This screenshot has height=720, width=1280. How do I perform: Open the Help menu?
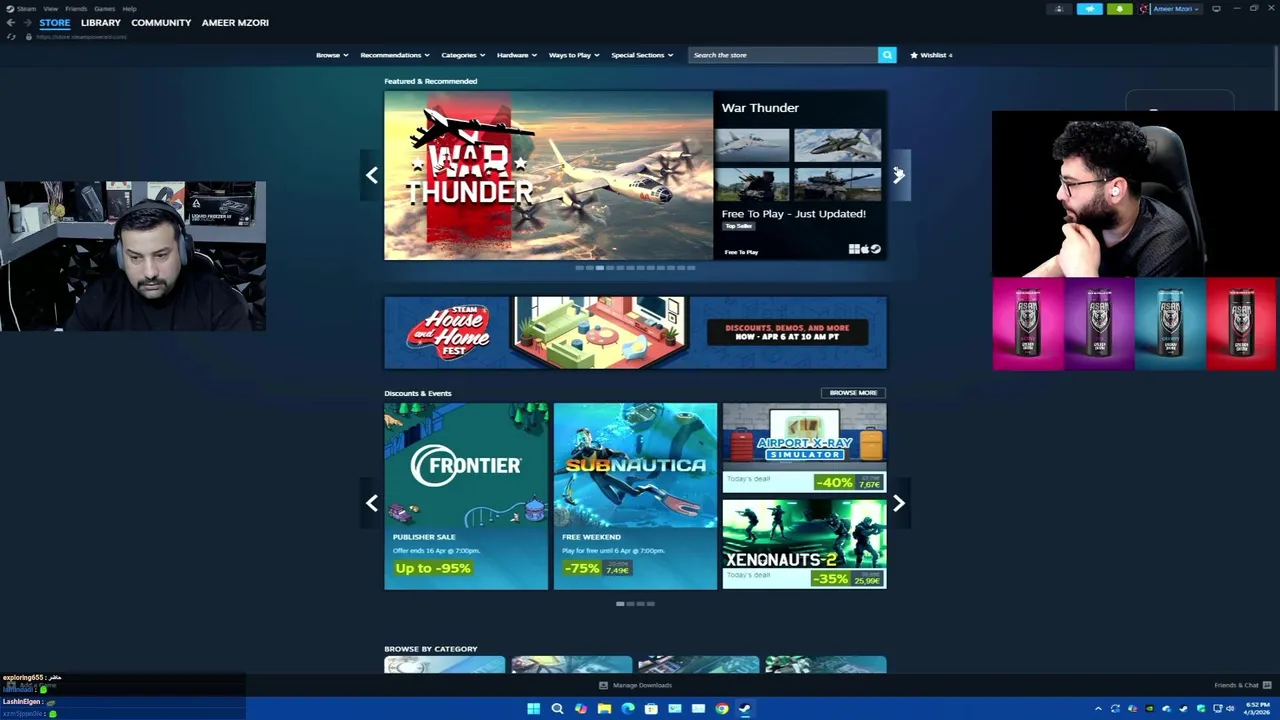(129, 8)
